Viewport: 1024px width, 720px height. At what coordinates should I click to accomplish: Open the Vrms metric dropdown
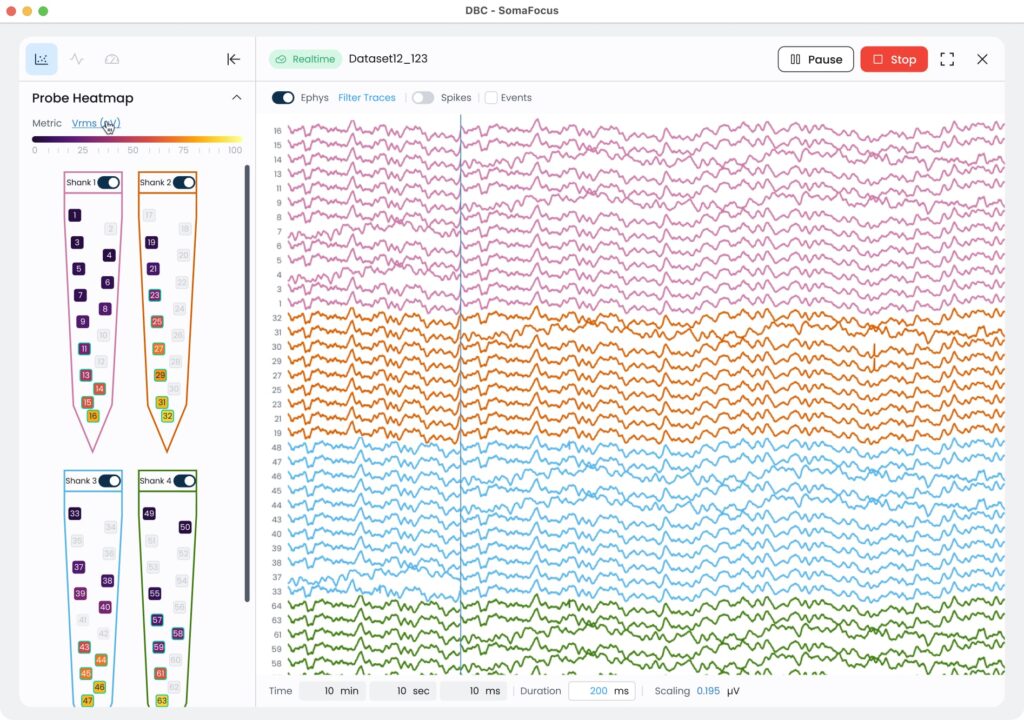[x=96, y=123]
